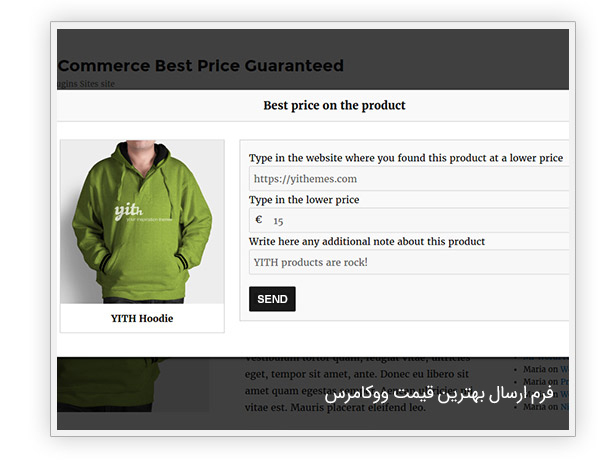Click the hood of the green hoodie
This screenshot has width=600, height=471.
(142, 160)
